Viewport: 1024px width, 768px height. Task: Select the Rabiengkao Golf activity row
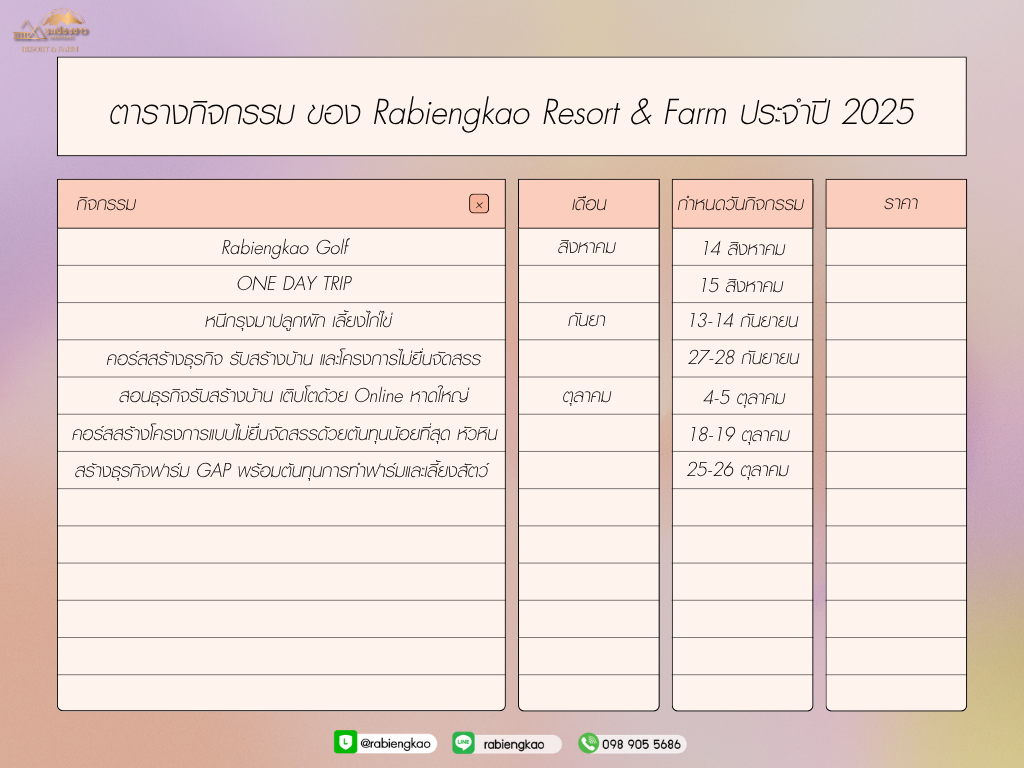(281, 247)
